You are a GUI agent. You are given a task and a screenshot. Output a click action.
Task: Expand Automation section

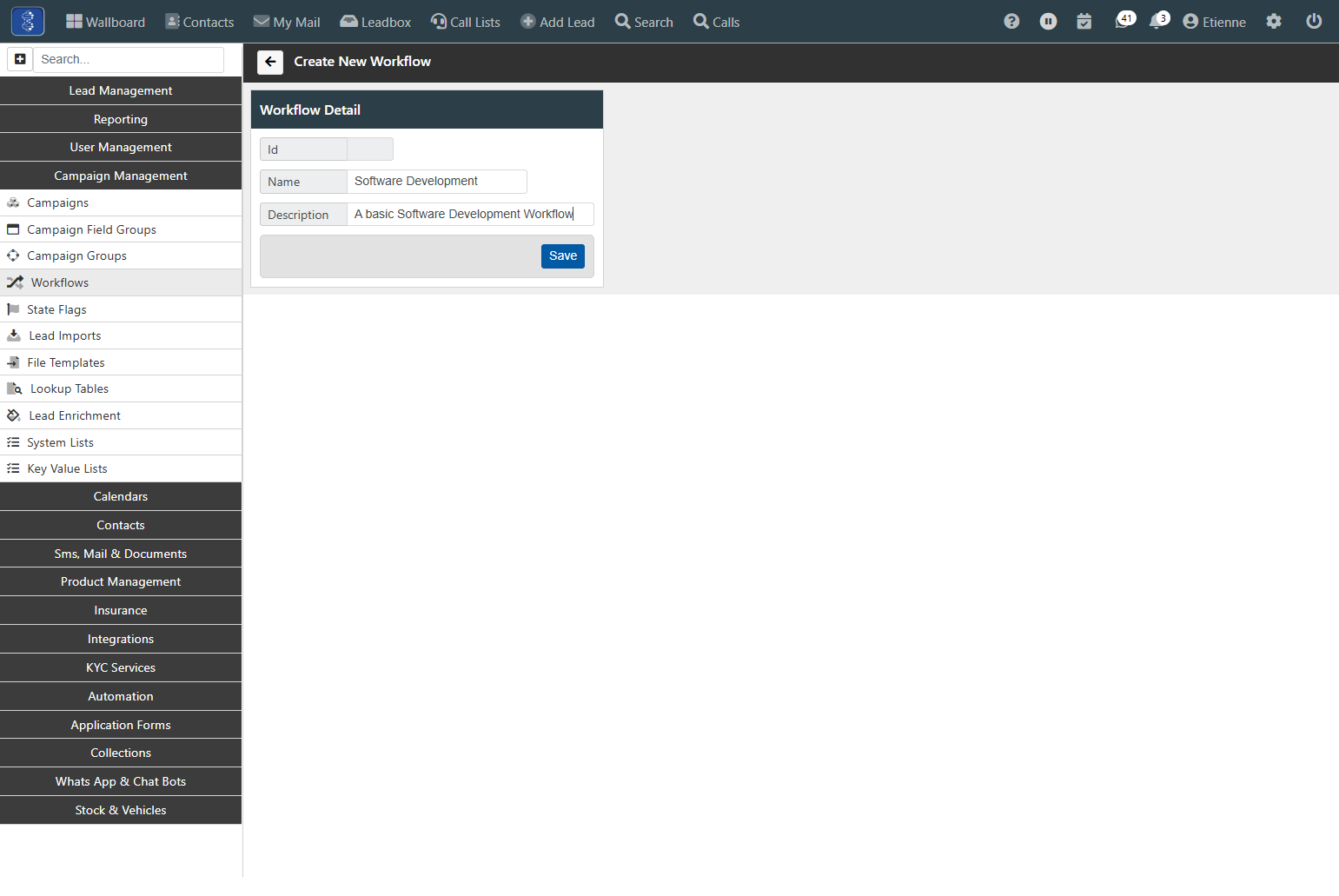(x=121, y=696)
